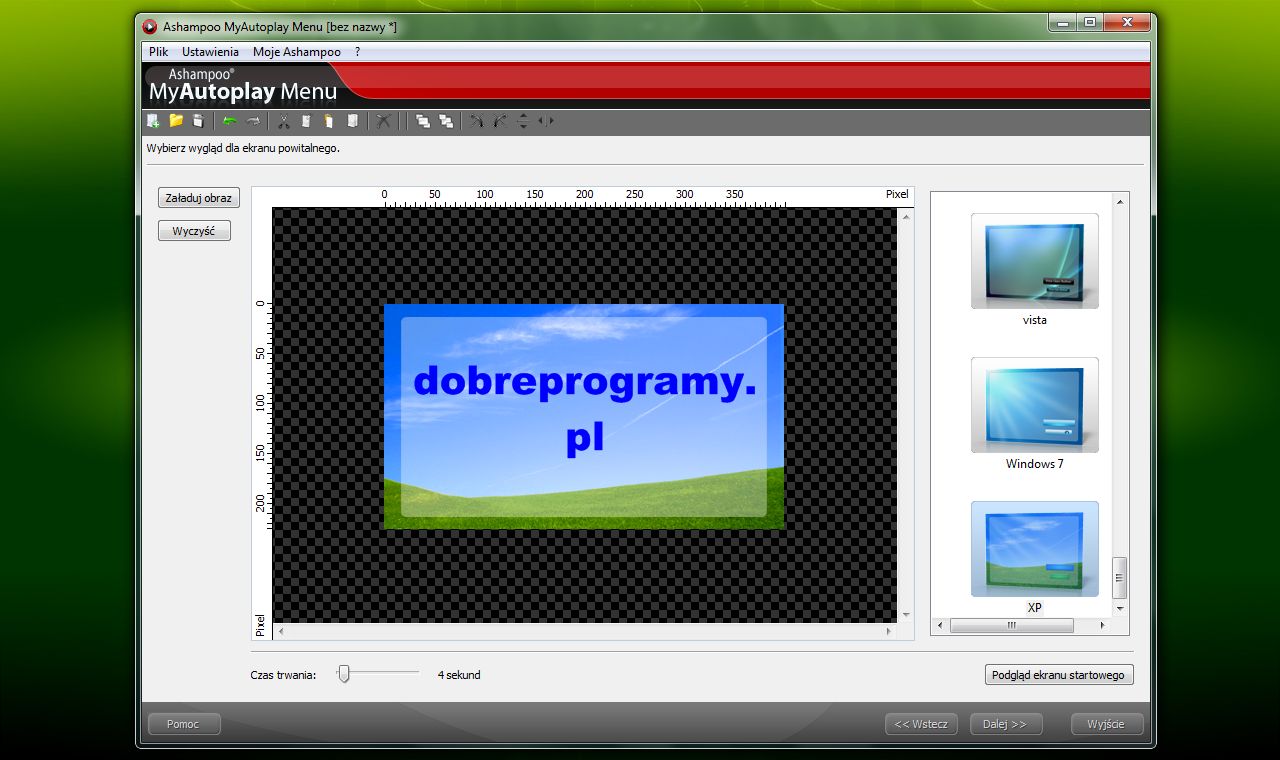Image resolution: width=1280 pixels, height=760 pixels.
Task: Click the template list scroll left arrow
Action: coord(941,625)
